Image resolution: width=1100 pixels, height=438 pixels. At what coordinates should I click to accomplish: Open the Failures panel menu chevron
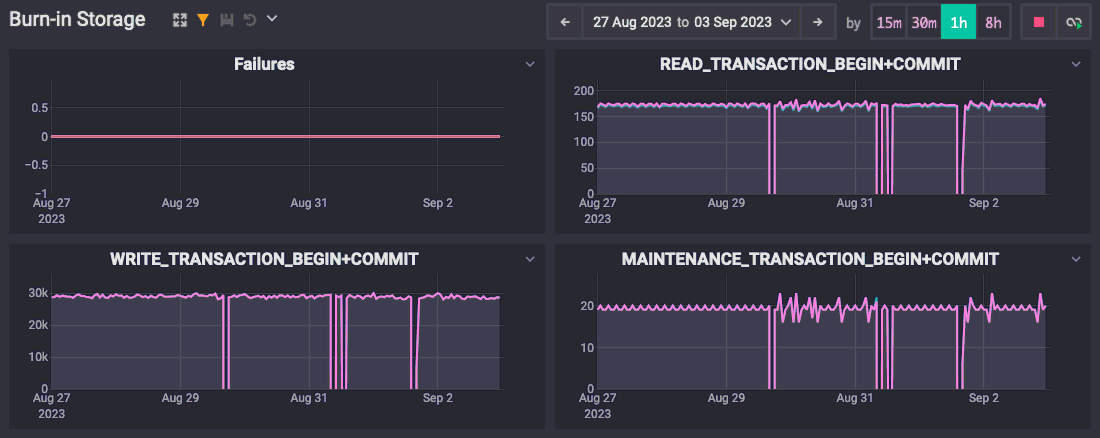click(x=530, y=65)
